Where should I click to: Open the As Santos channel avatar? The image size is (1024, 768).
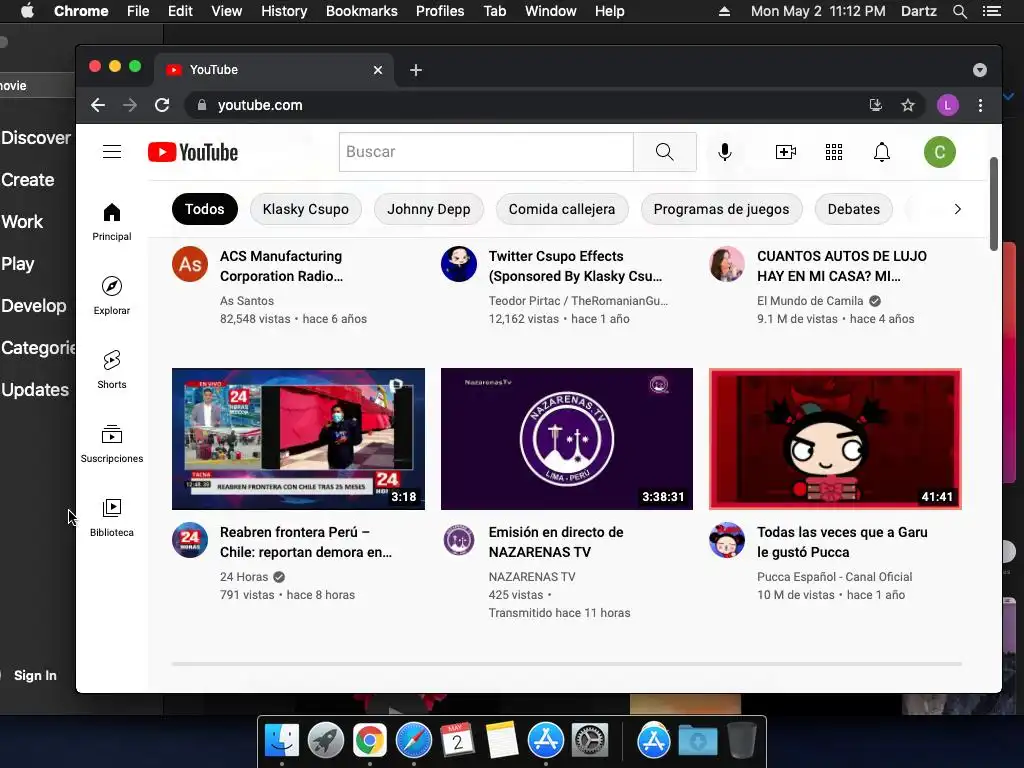190,264
